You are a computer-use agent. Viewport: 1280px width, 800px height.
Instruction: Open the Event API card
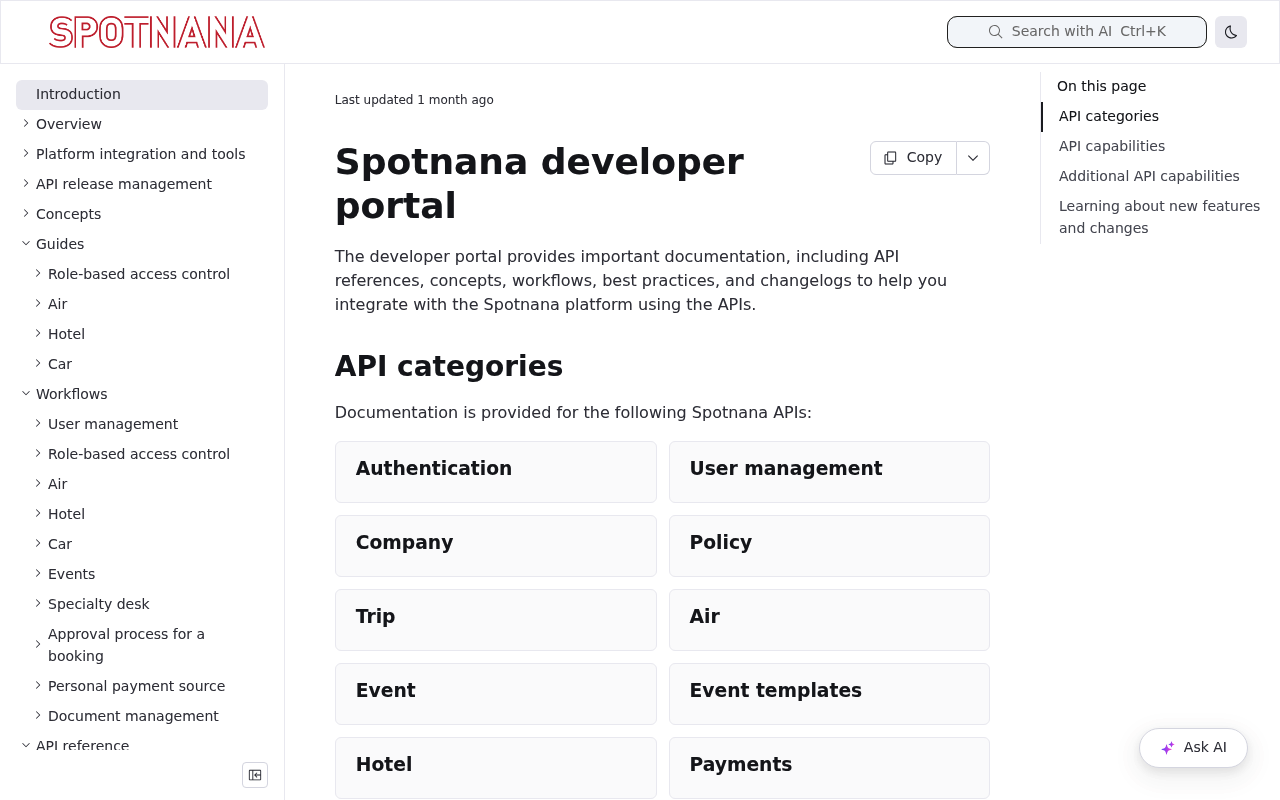coord(496,694)
